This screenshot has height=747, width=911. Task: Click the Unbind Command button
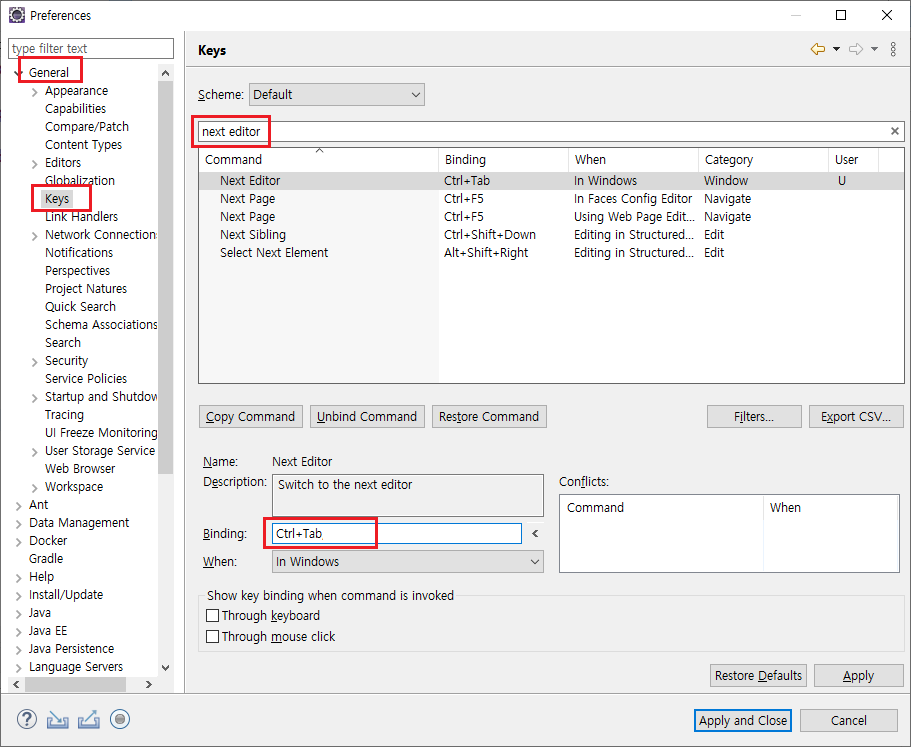[x=367, y=417]
